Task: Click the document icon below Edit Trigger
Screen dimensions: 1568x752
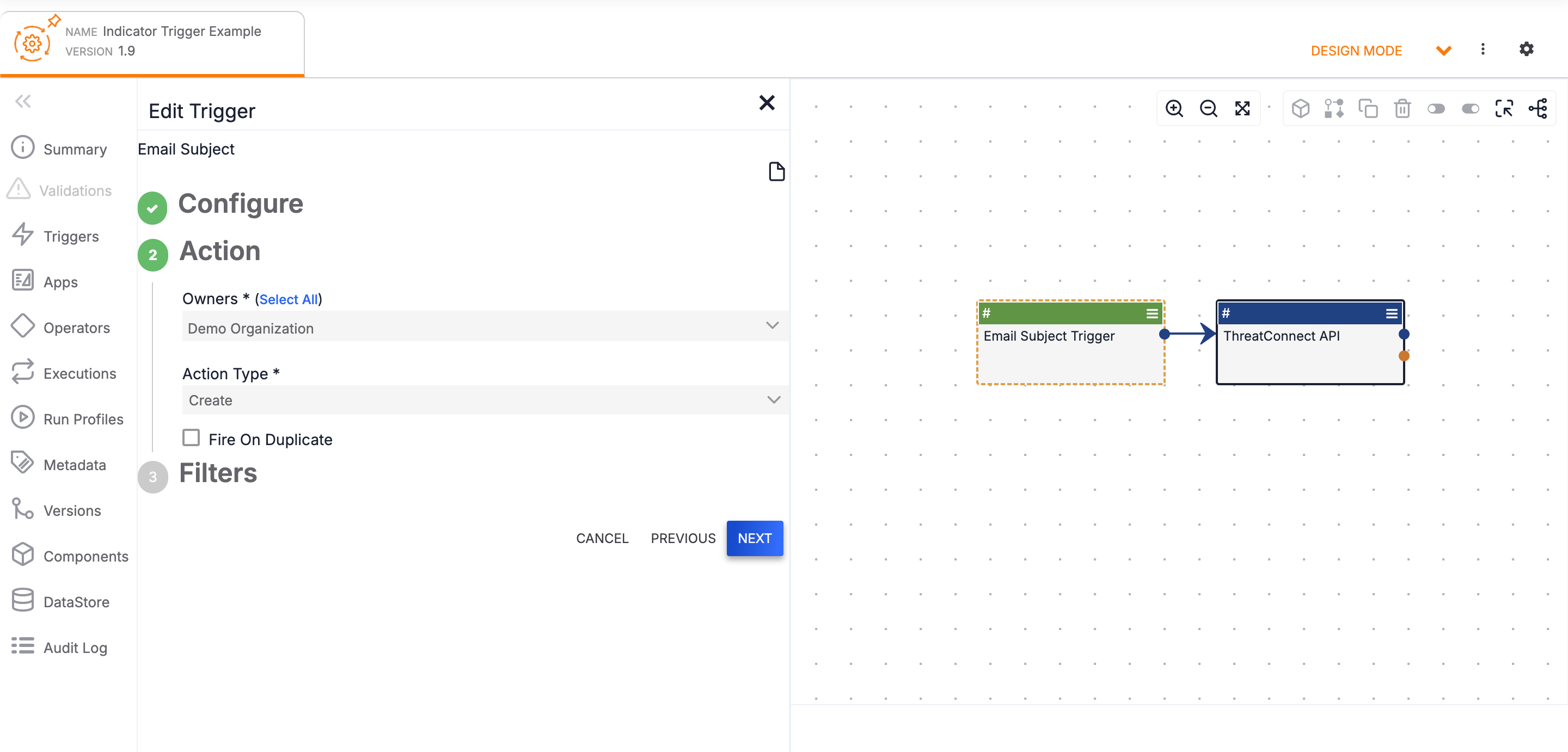Action: click(776, 171)
